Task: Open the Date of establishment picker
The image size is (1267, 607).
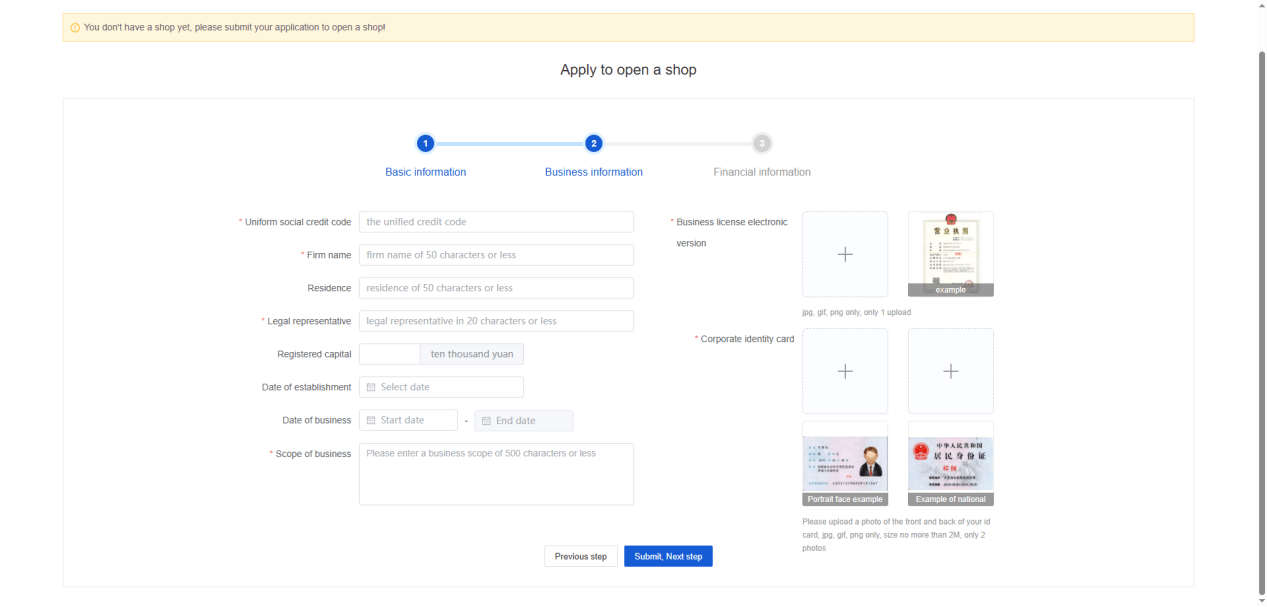Action: (441, 387)
